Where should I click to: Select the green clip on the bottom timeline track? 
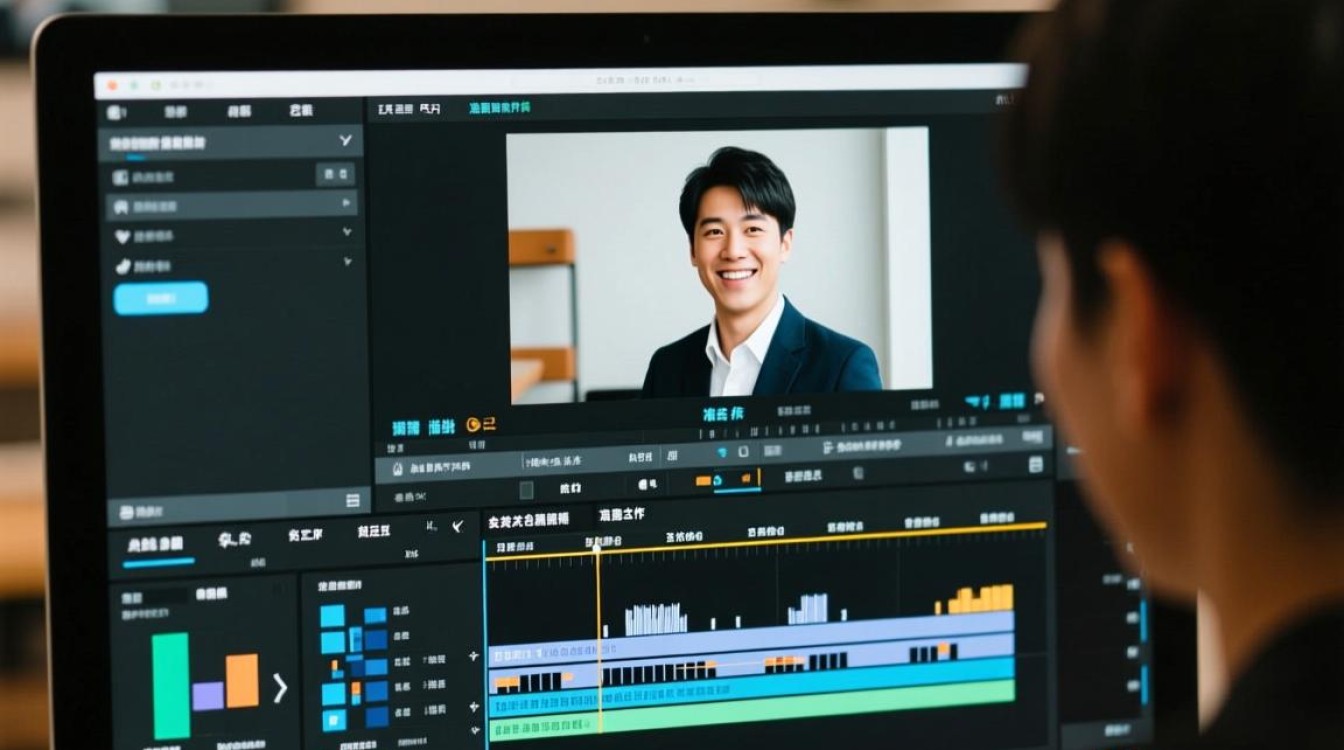pos(751,709)
